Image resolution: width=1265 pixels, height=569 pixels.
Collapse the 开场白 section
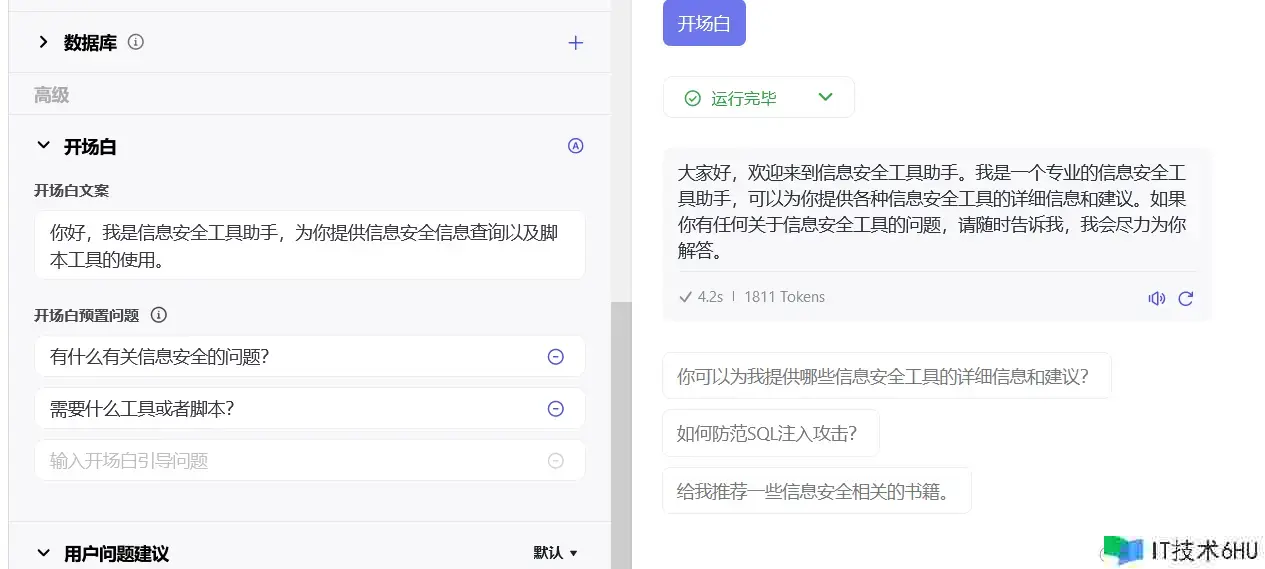click(43, 146)
